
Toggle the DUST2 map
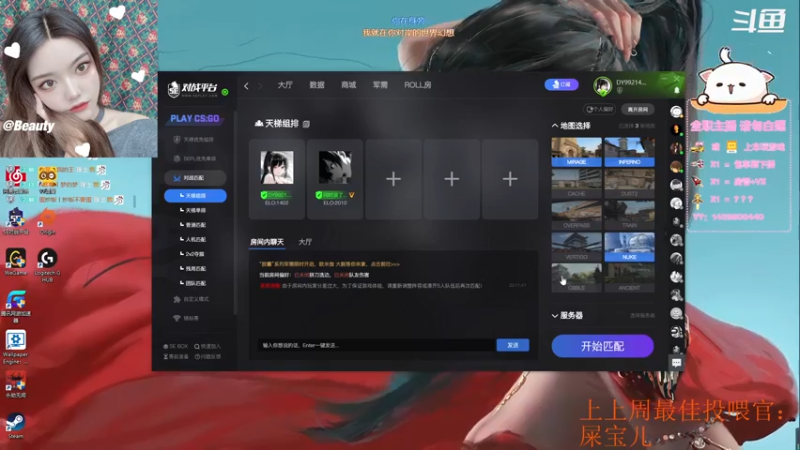coord(629,184)
